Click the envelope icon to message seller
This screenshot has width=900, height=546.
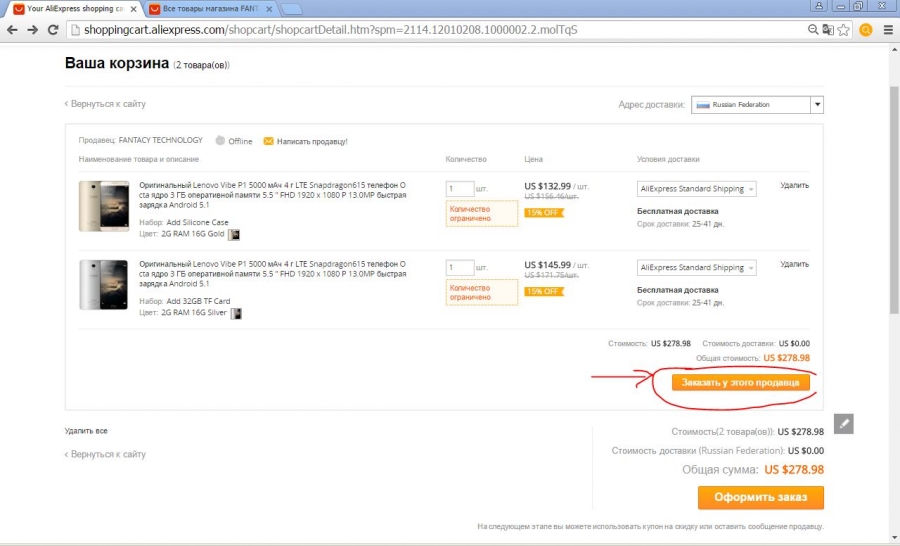pos(268,141)
